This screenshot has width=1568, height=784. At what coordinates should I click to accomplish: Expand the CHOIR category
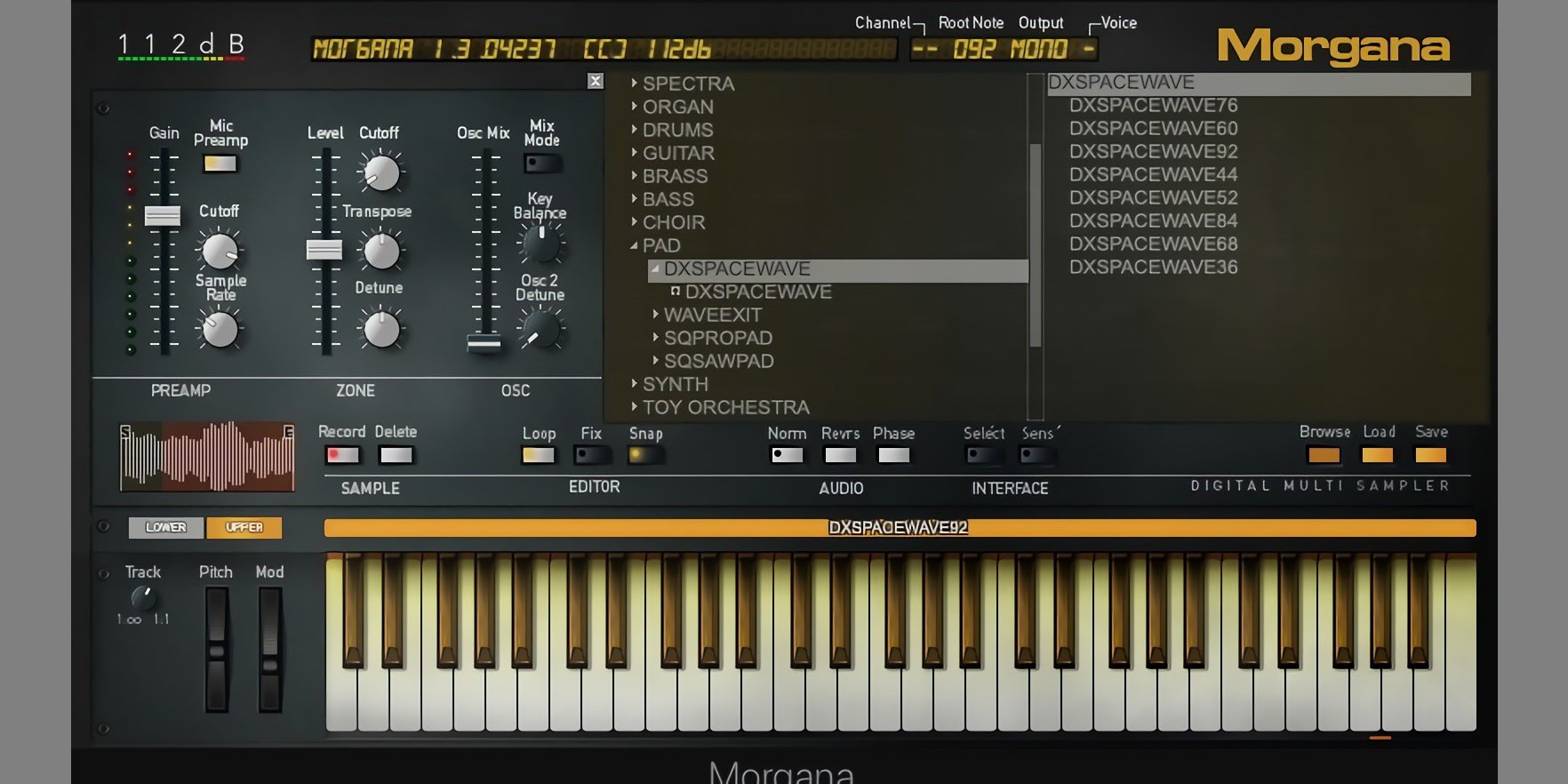pyautogui.click(x=634, y=221)
